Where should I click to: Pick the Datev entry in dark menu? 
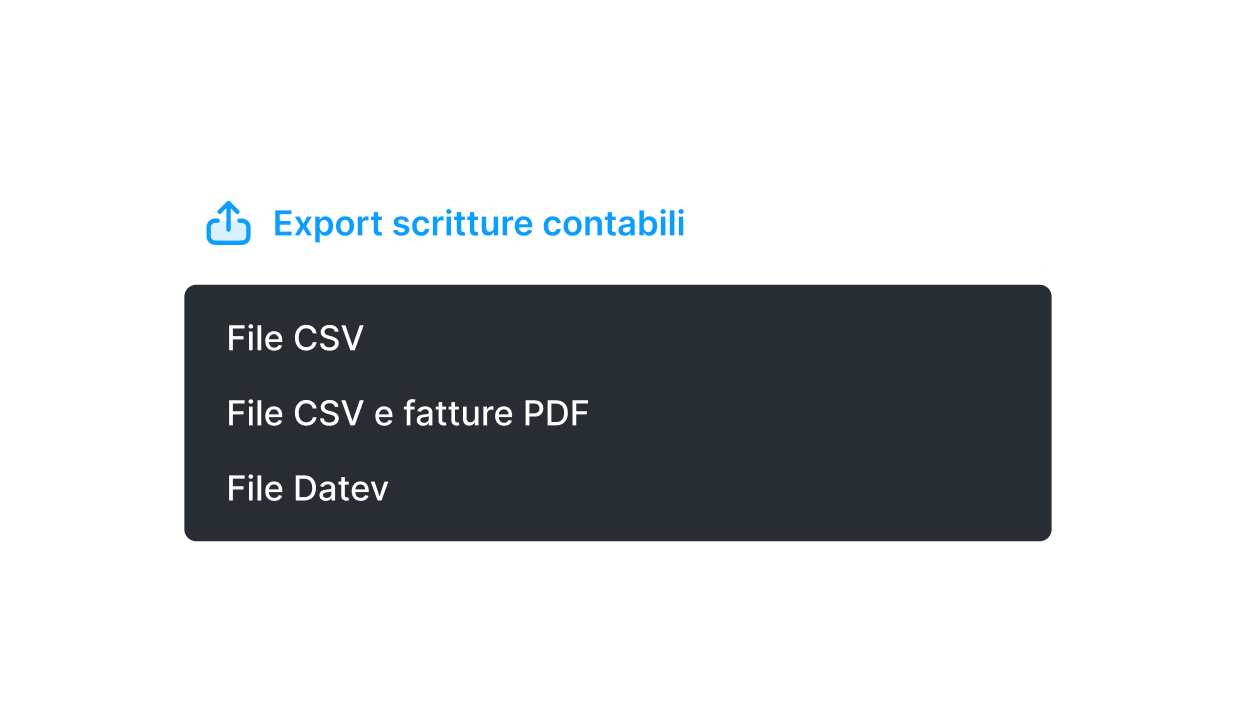click(x=618, y=489)
